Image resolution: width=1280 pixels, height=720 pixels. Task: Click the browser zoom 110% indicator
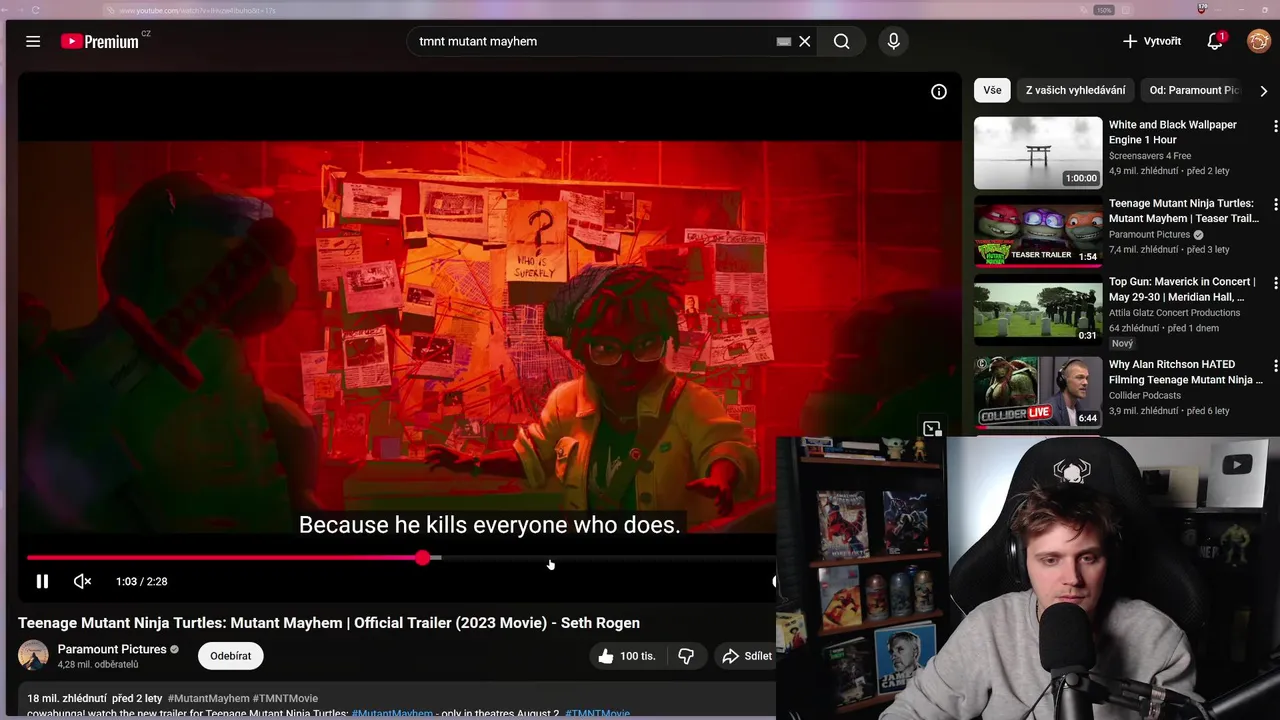pyautogui.click(x=1104, y=10)
